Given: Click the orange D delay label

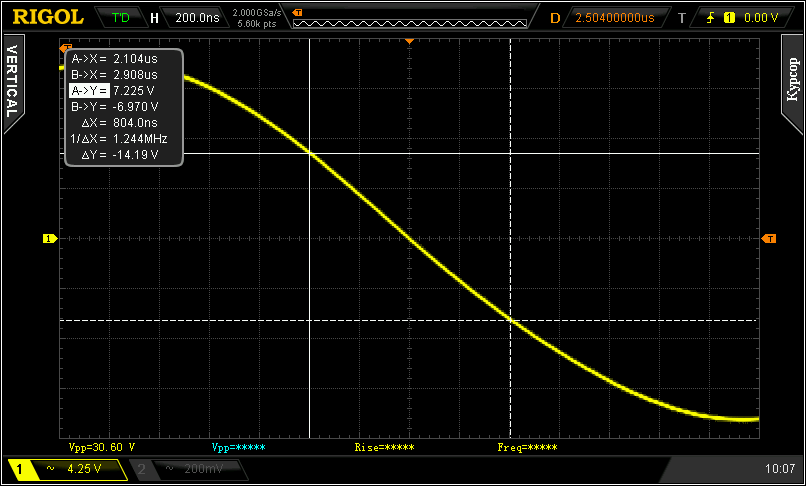Looking at the screenshot, I should 555,18.
